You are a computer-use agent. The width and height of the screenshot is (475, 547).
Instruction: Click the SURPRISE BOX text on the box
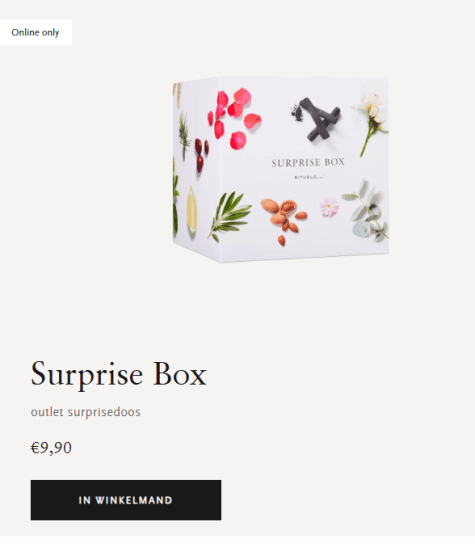pyautogui.click(x=308, y=163)
